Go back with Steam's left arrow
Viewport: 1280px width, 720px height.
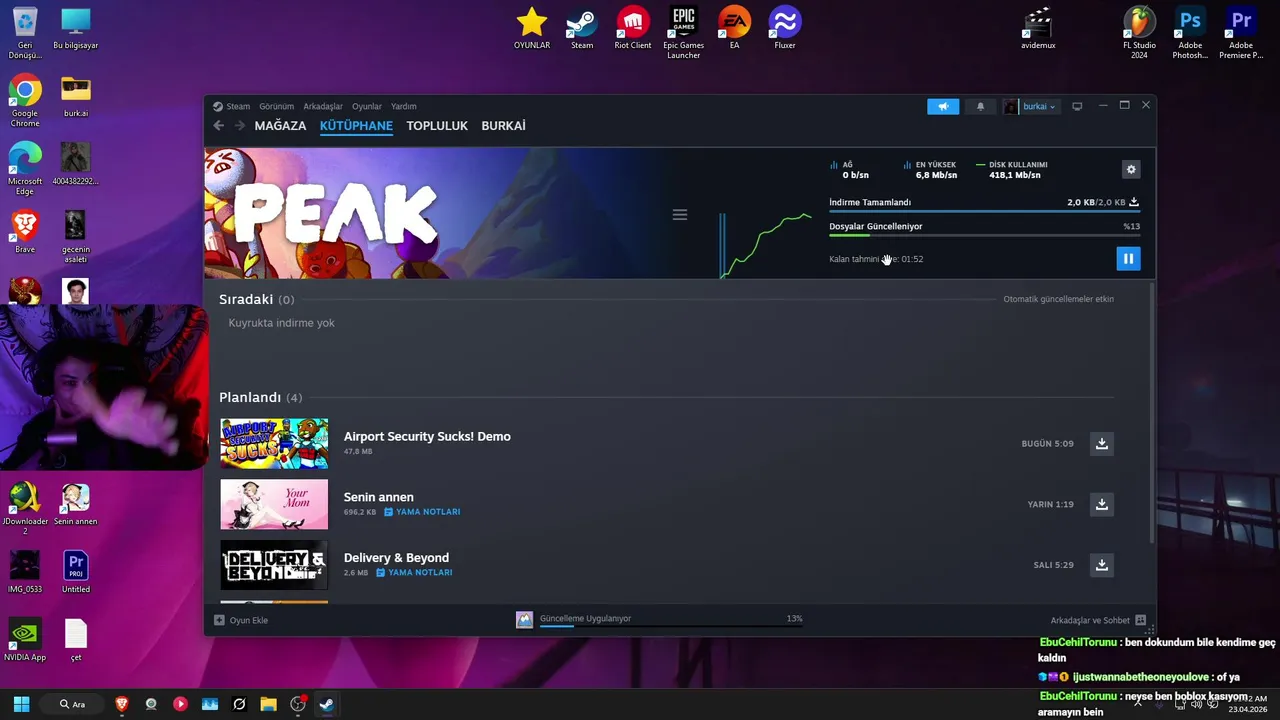click(x=218, y=126)
